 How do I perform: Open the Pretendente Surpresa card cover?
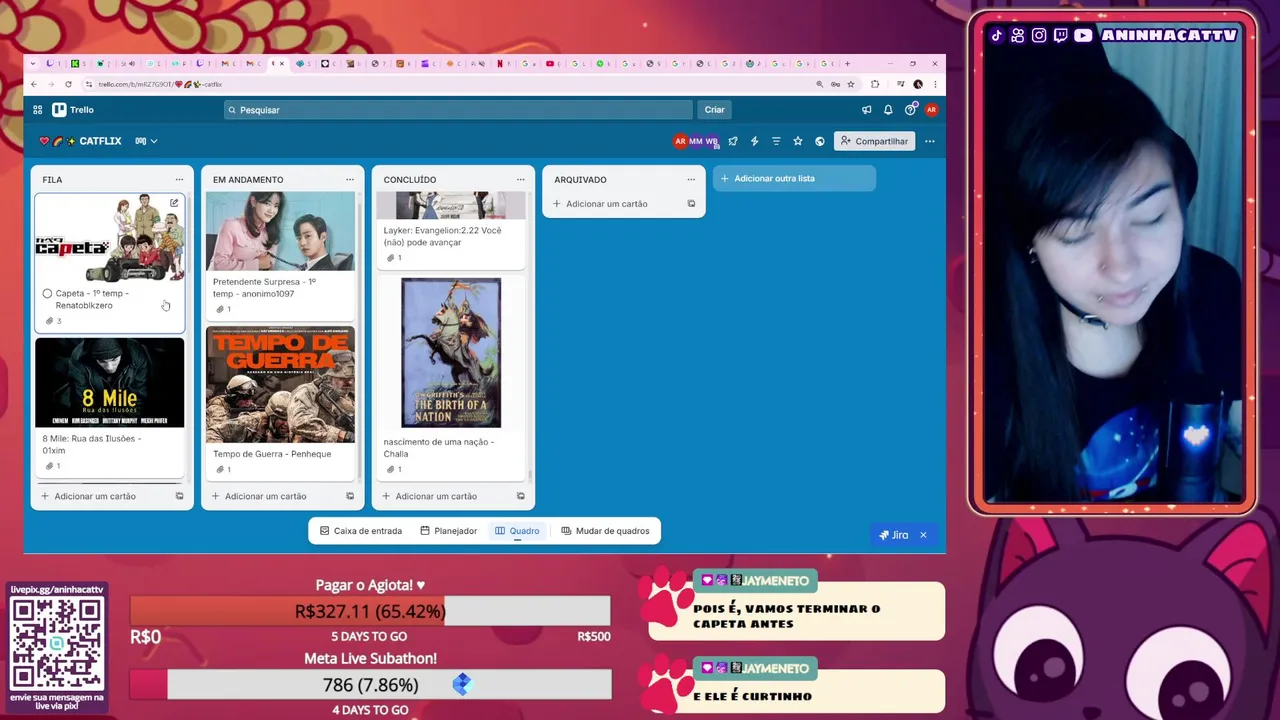click(280, 231)
